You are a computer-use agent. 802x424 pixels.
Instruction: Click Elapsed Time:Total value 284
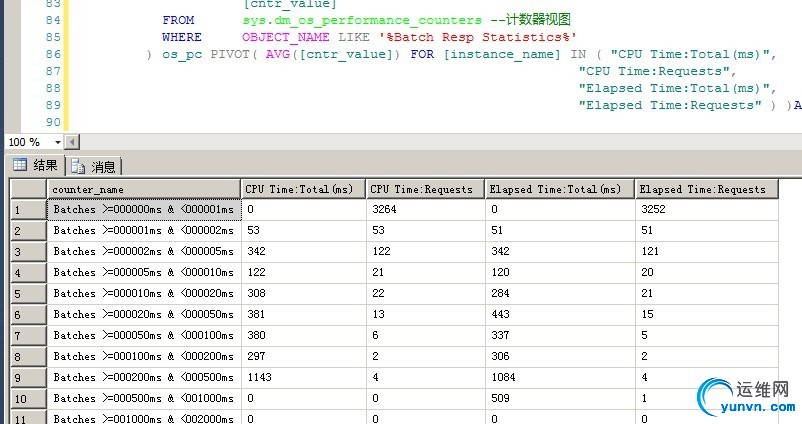point(560,293)
